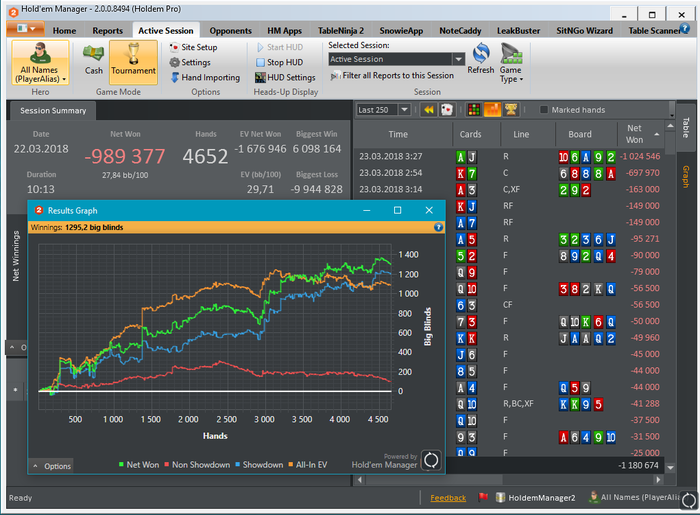Open HUD Settings
The width and height of the screenshot is (700, 515).
[285, 78]
